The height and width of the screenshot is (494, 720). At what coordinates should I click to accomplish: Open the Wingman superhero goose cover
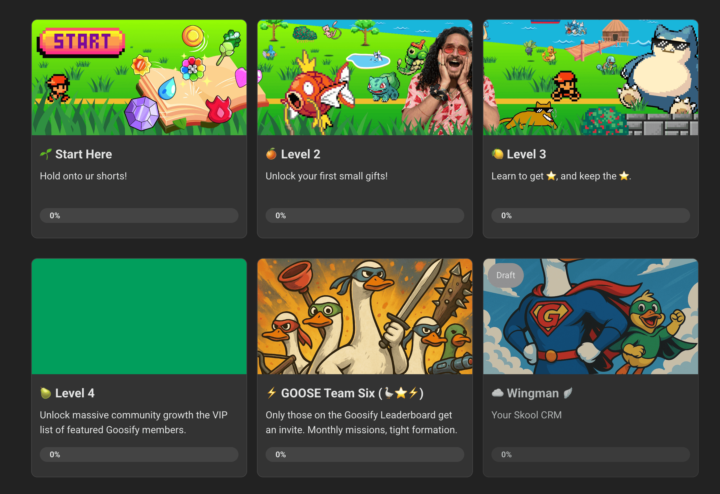coord(591,316)
